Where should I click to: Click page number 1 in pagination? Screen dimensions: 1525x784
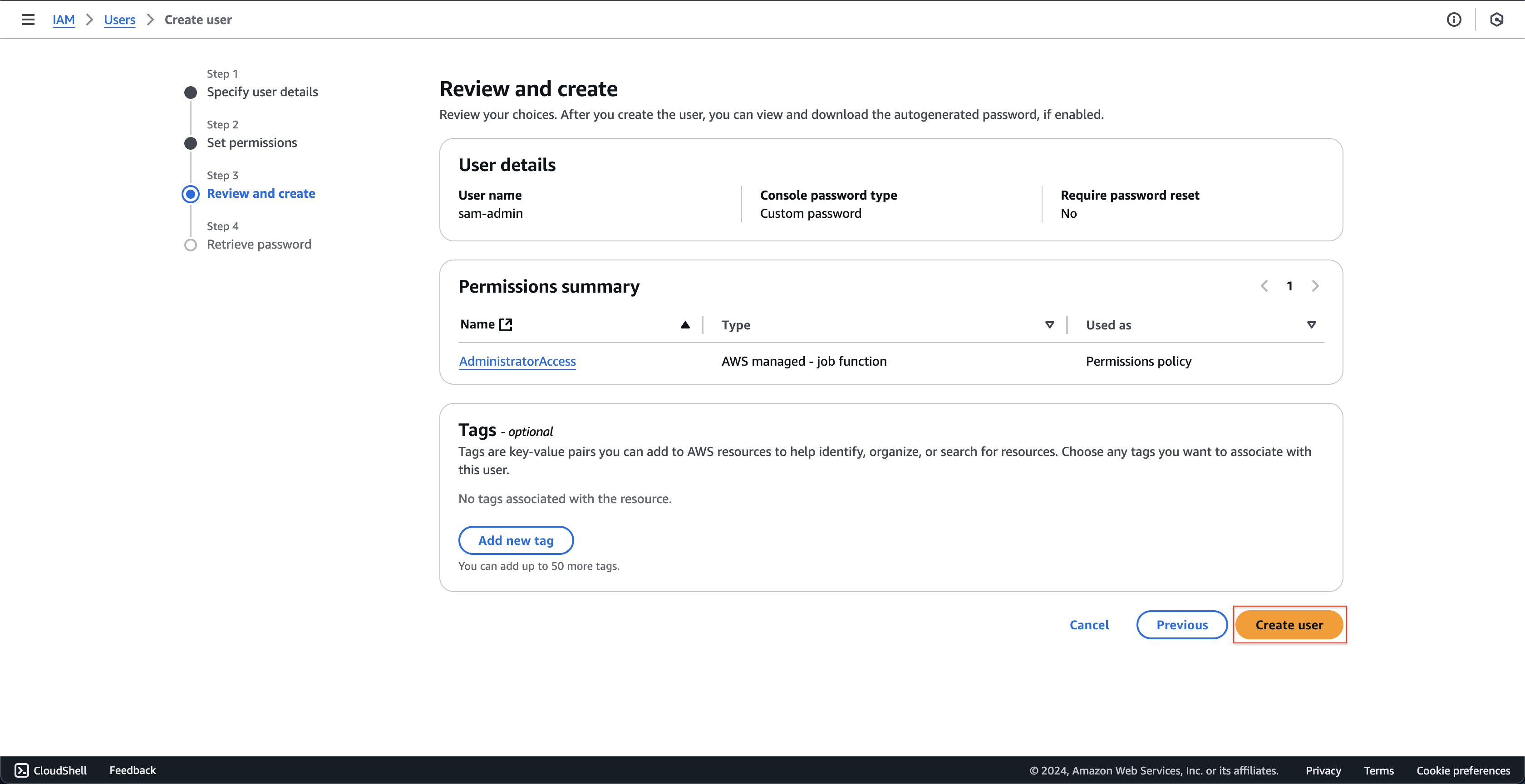(1289, 286)
